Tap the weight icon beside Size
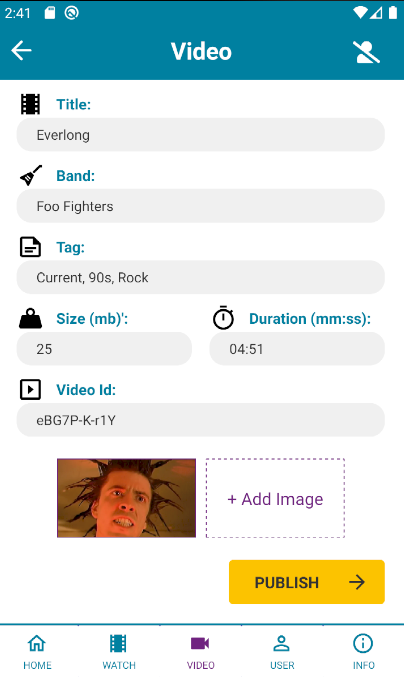 point(30,319)
